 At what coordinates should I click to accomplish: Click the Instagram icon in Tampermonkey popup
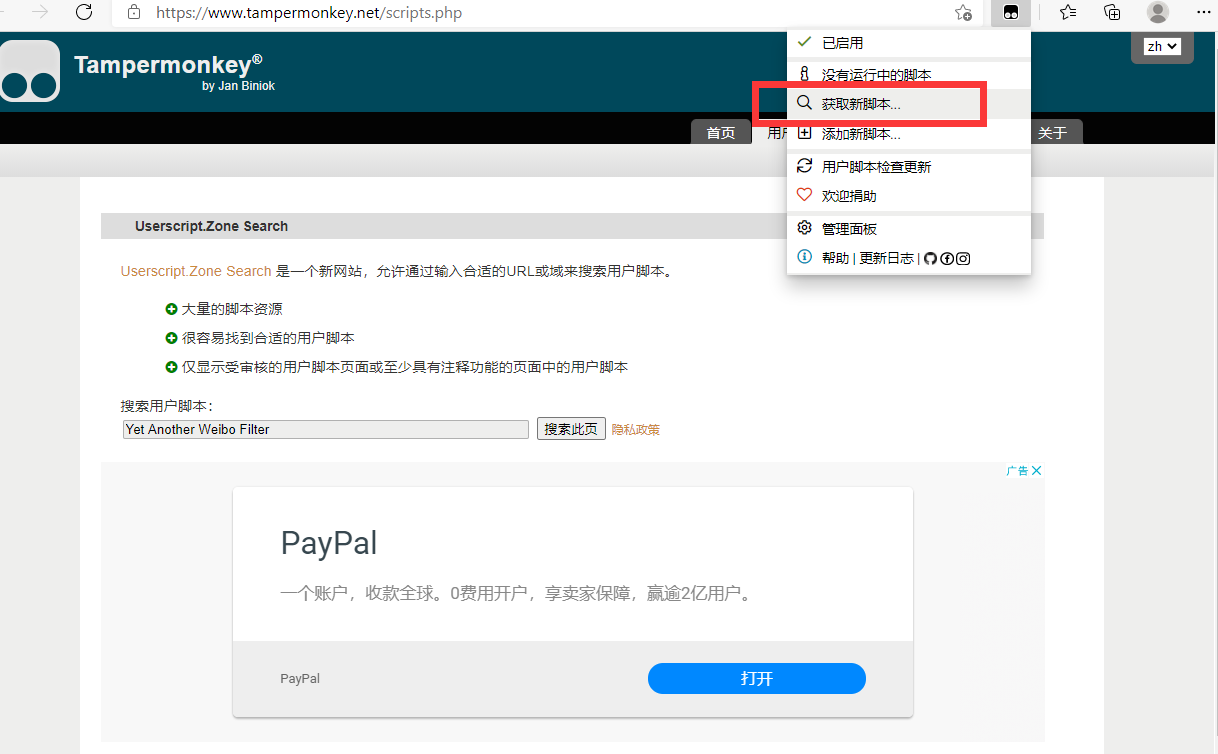(x=963, y=258)
